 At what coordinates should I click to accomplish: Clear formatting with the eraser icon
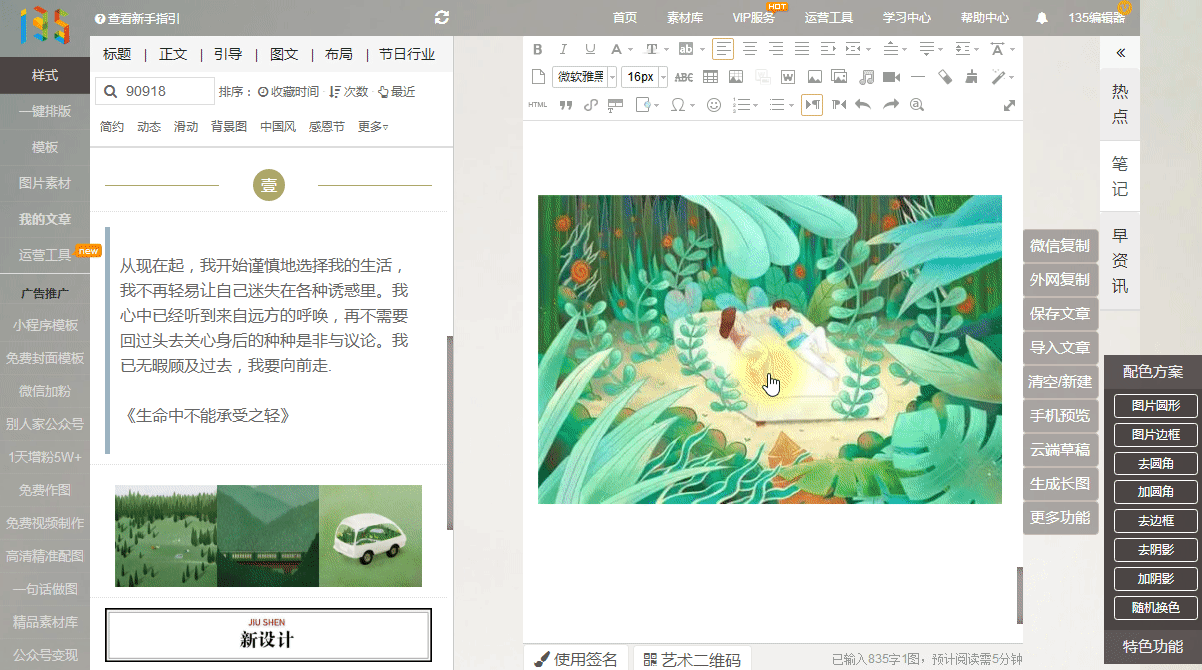coord(945,77)
